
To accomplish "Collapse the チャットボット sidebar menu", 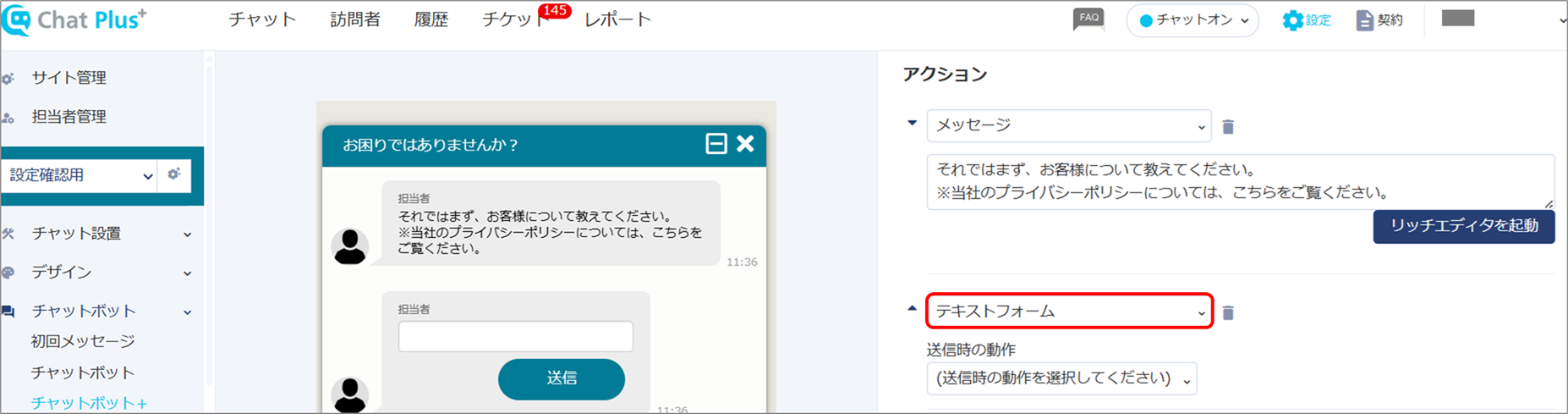I will pyautogui.click(x=188, y=312).
